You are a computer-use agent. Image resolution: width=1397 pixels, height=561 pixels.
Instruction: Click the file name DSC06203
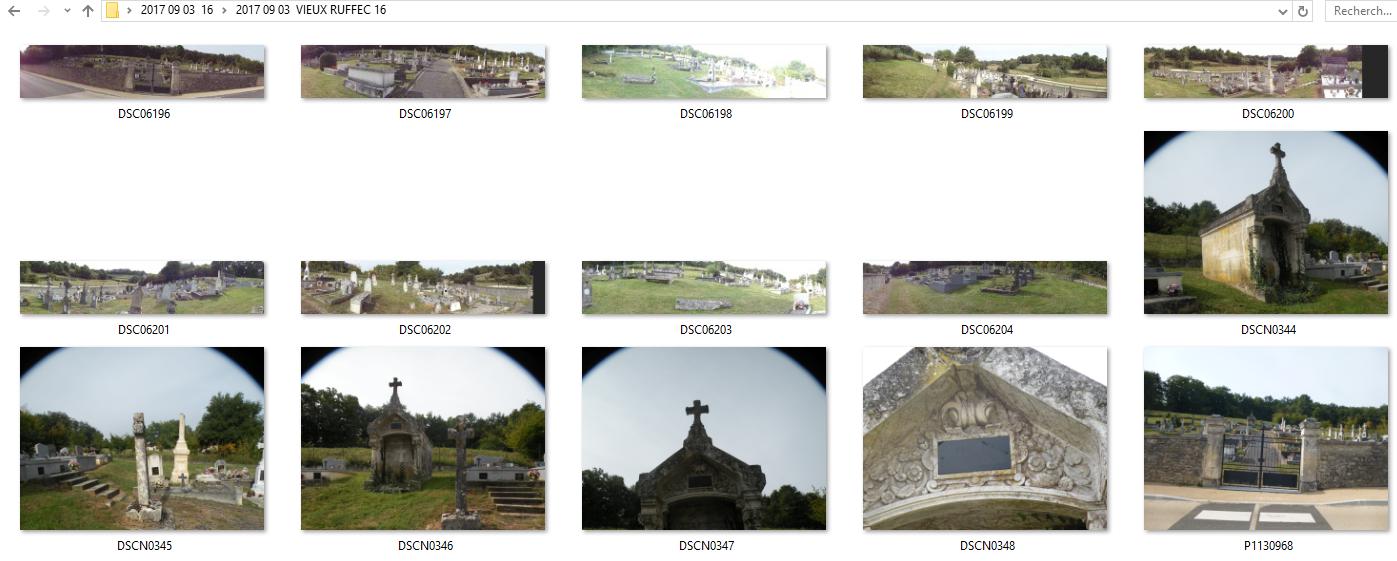click(706, 330)
